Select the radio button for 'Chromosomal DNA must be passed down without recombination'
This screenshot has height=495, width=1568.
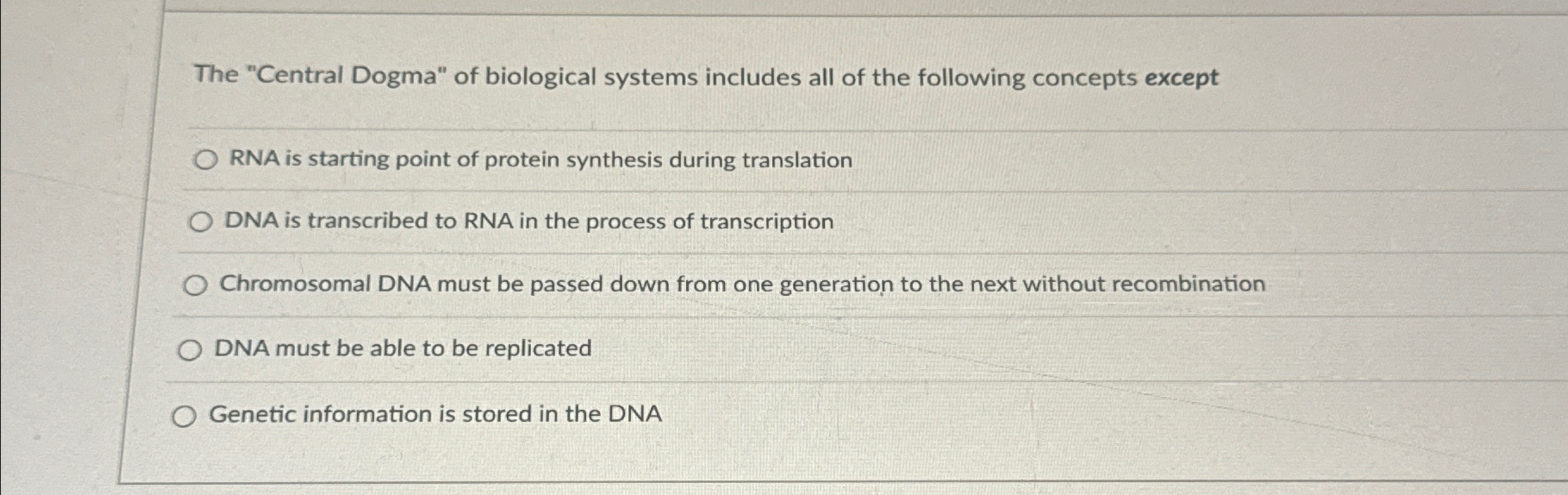pos(196,284)
